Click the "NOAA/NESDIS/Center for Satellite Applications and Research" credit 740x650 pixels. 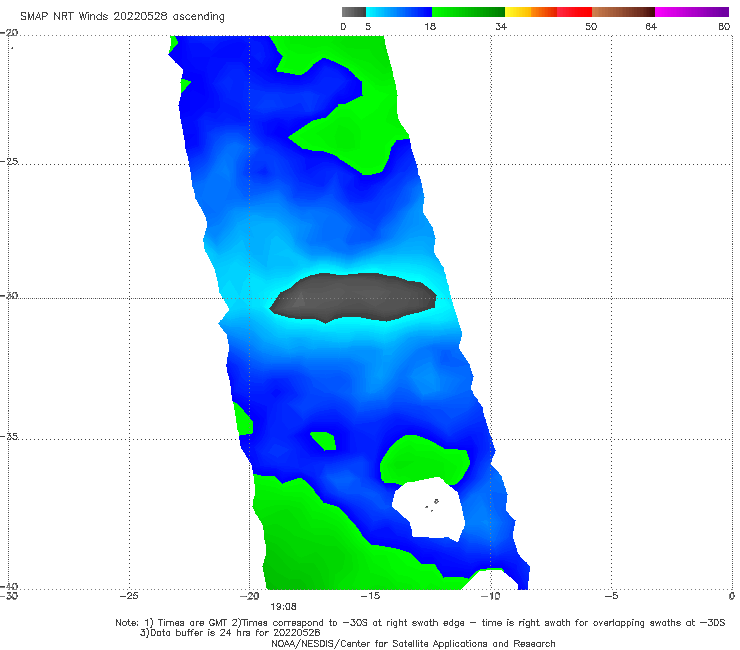pyautogui.click(x=413, y=643)
